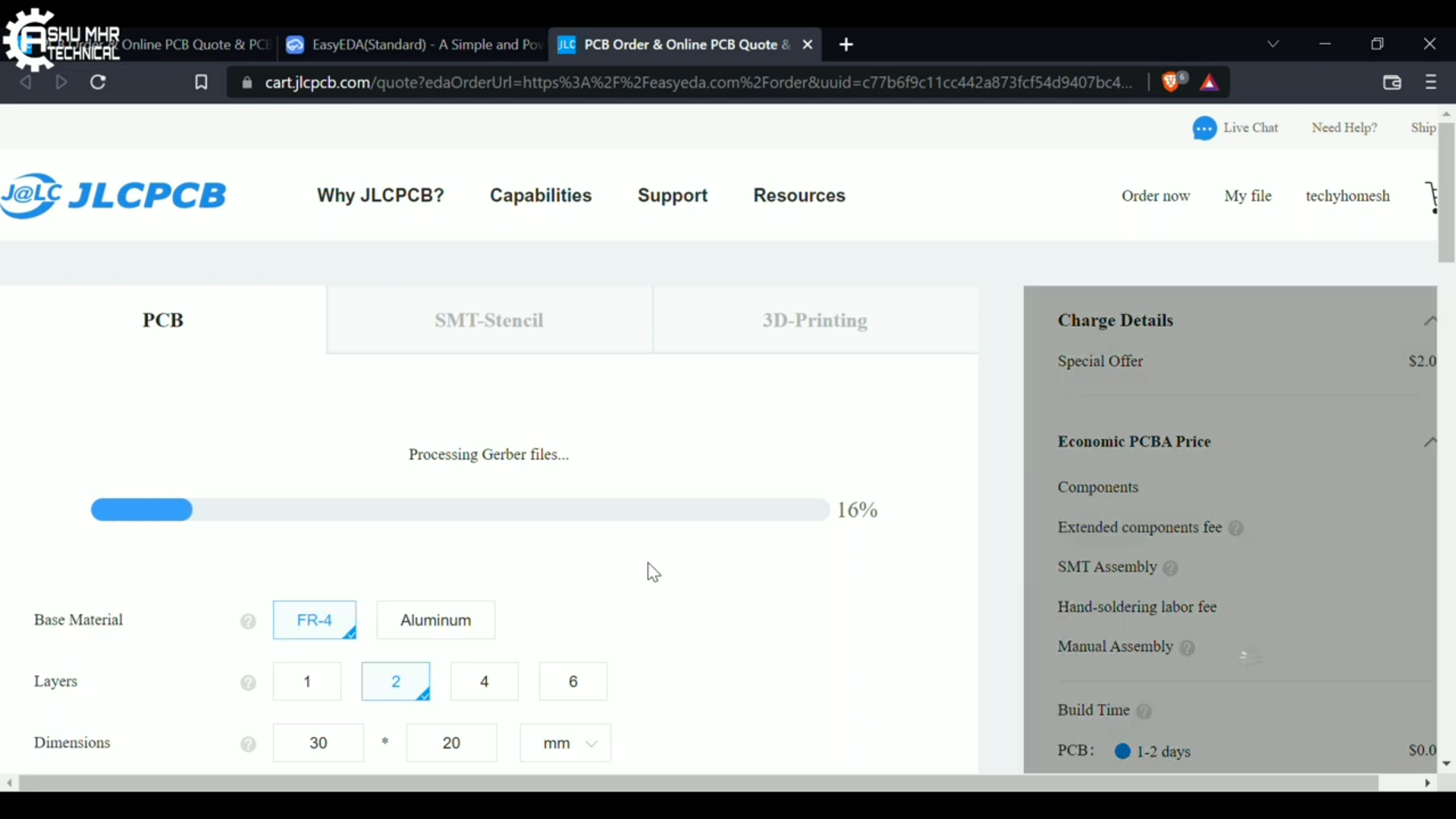Screen dimensions: 1456x819
Task: Switch to the SMT-Stencil tab
Action: 488,320
